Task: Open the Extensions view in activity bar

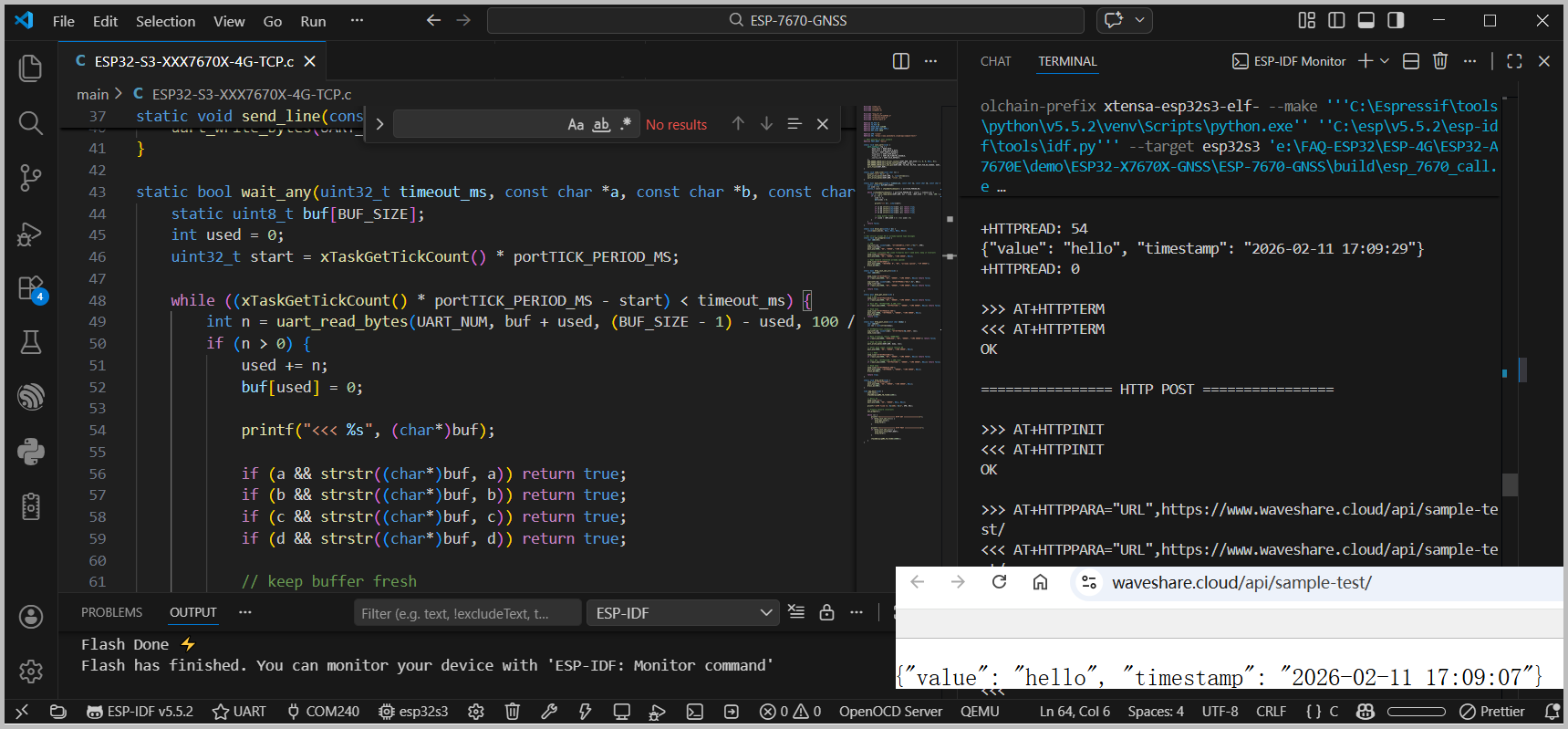Action: pyautogui.click(x=30, y=288)
